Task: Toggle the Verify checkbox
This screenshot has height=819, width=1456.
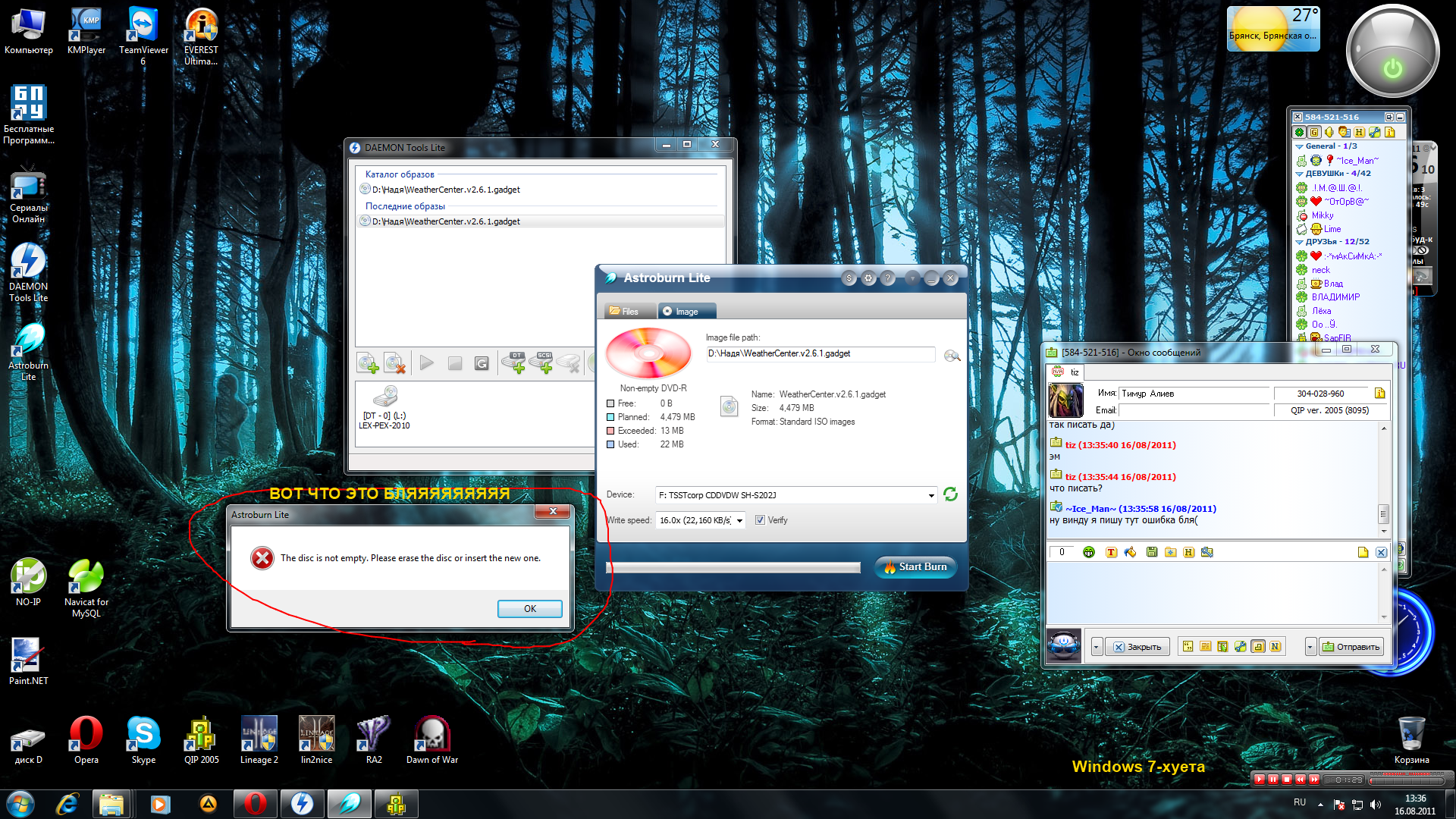Action: coord(760,520)
